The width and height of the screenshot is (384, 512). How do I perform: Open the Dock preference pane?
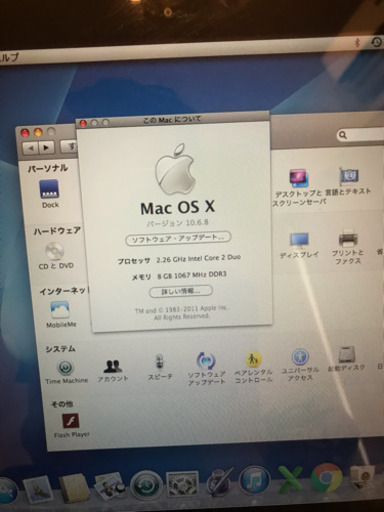(x=49, y=194)
